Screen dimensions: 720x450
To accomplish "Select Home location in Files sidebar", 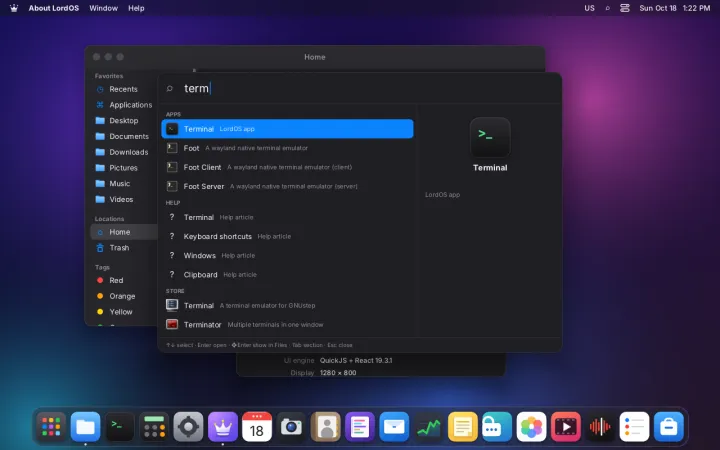I will [124, 232].
